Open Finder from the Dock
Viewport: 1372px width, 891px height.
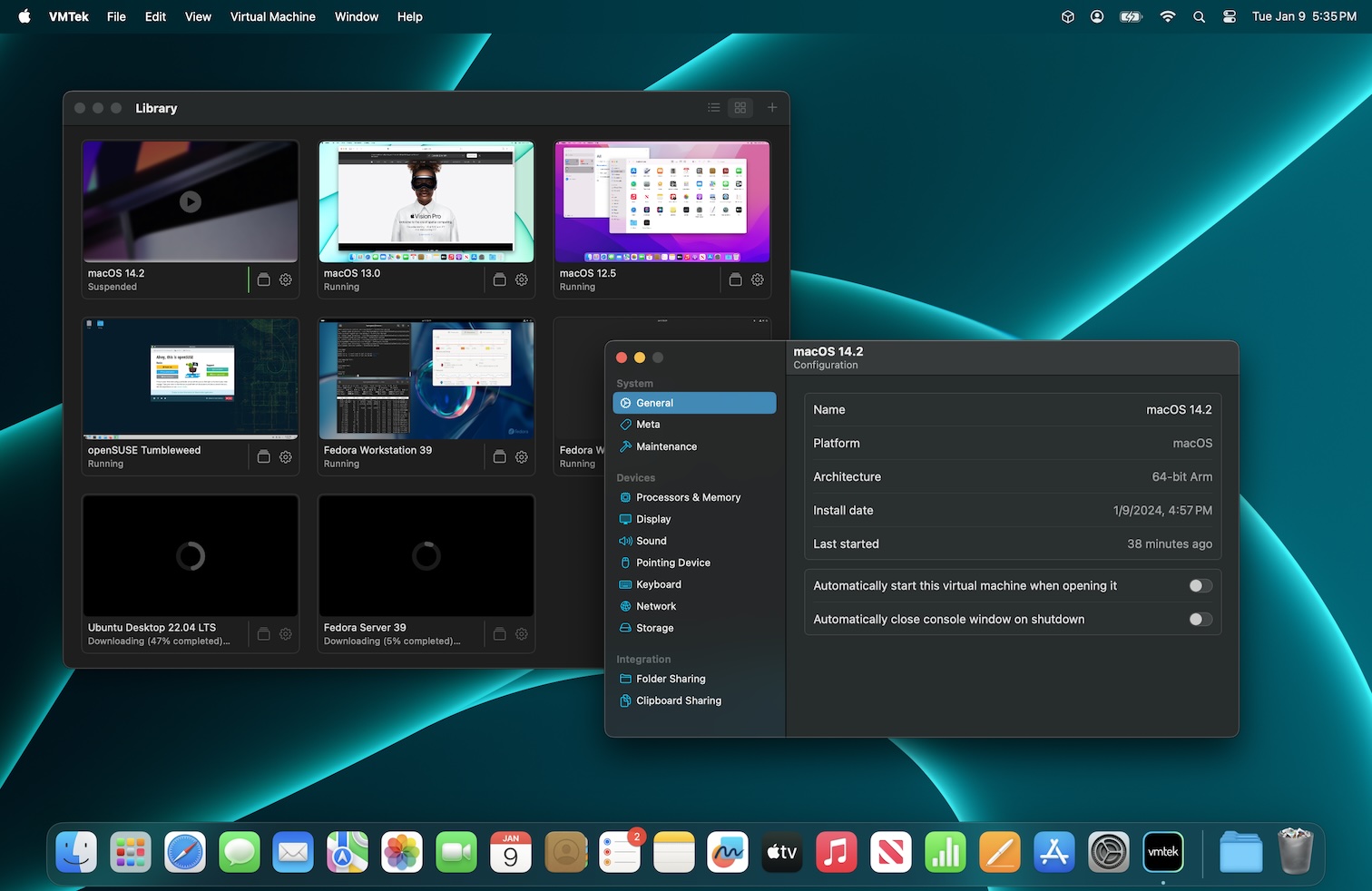pos(76,852)
